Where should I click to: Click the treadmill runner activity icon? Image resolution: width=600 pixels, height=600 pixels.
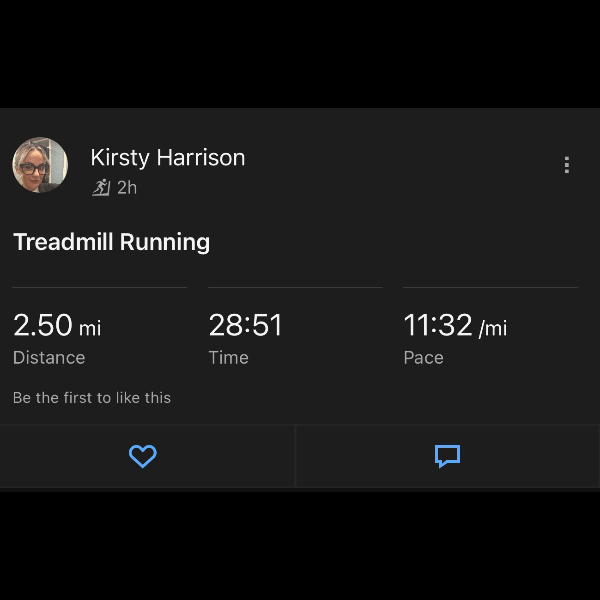[101, 187]
